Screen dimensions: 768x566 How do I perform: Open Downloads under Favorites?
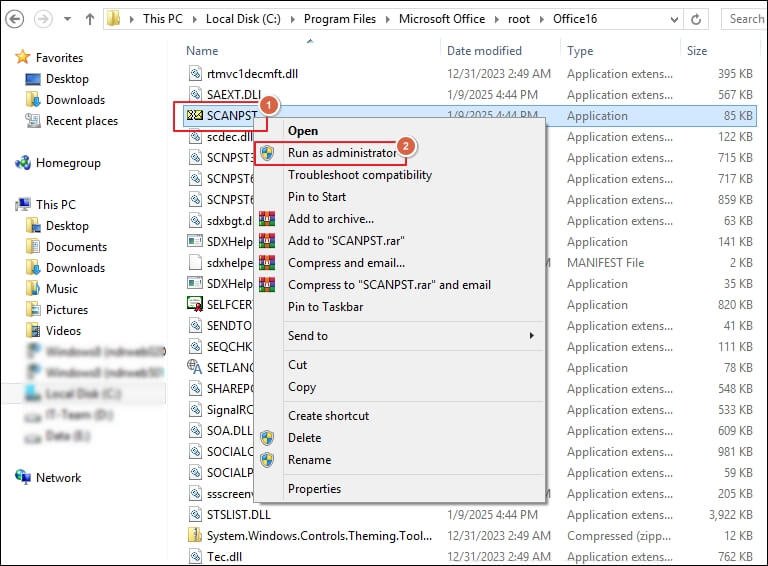tap(75, 100)
